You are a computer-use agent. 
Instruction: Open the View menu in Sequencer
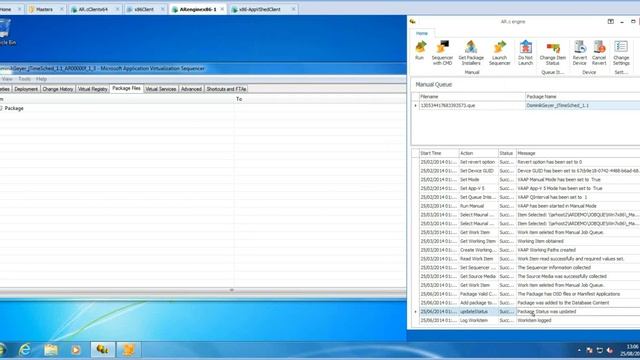(x=7, y=79)
